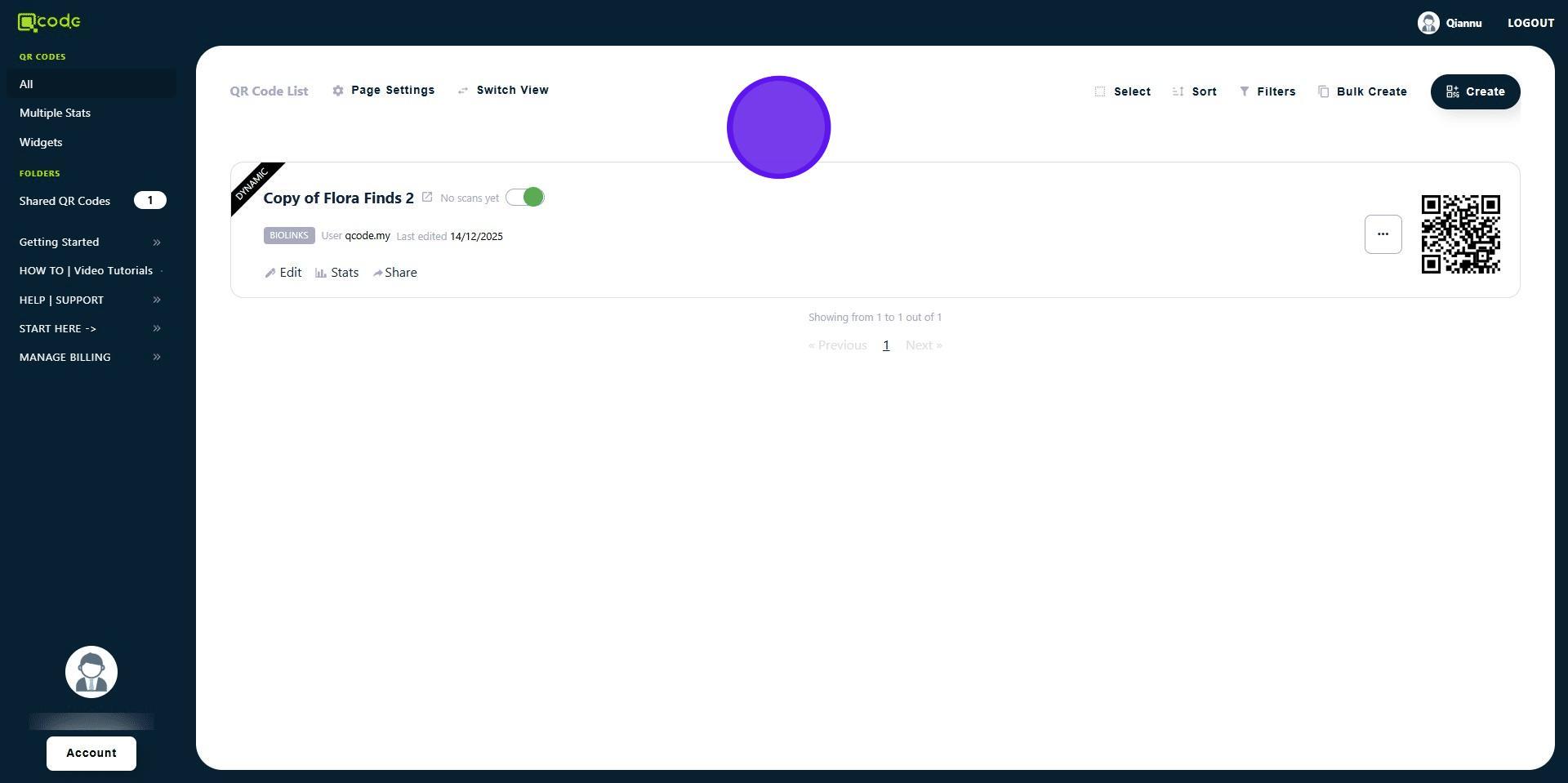Click the Create button
Viewport: 1568px width, 783px height.
coord(1475,91)
